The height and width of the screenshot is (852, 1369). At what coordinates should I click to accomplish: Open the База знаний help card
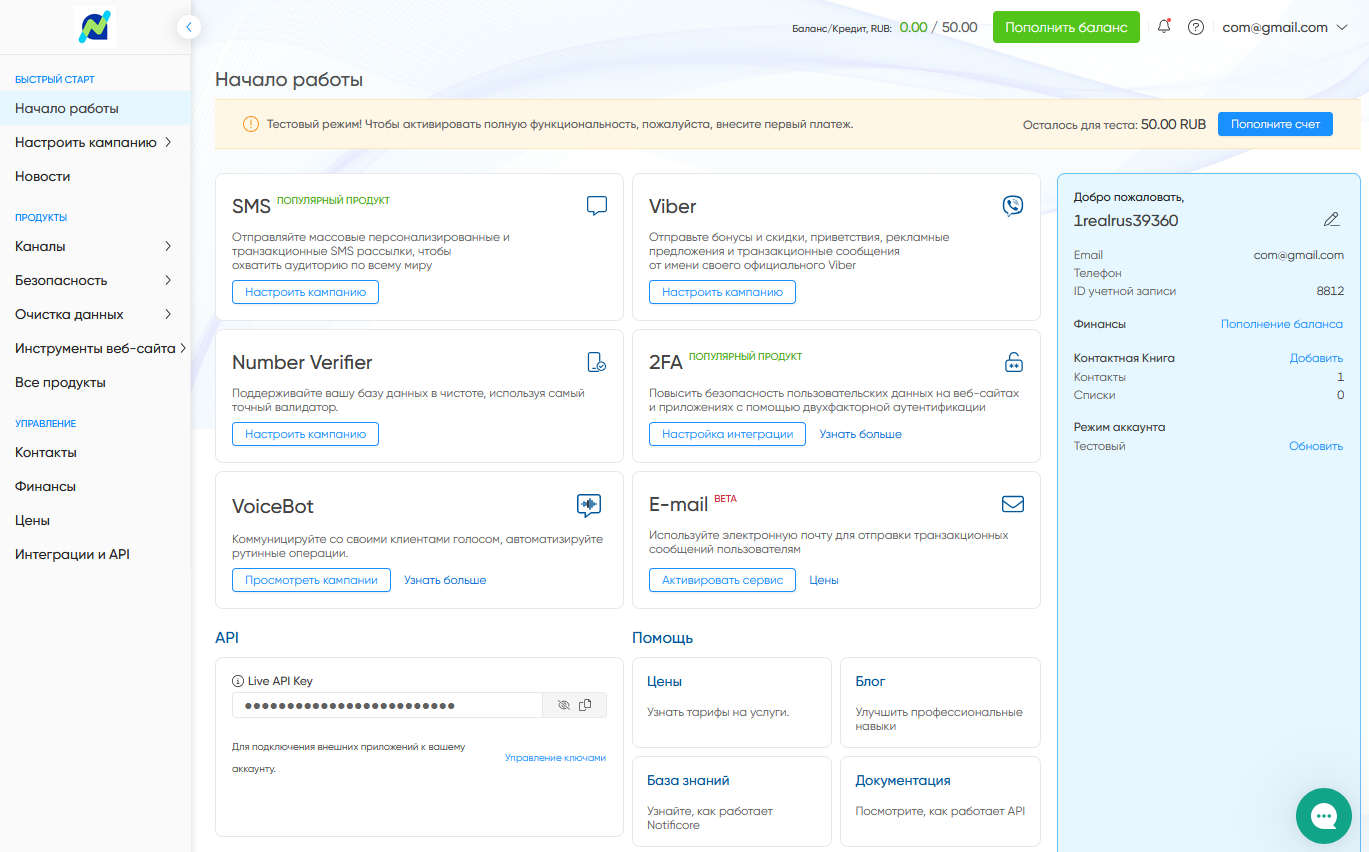pos(732,802)
